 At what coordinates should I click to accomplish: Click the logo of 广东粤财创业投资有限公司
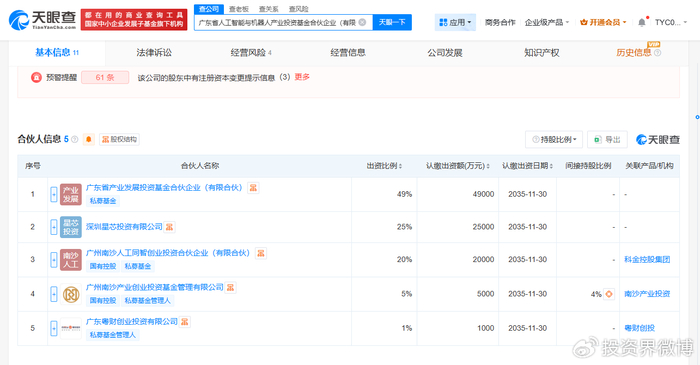(x=71, y=328)
